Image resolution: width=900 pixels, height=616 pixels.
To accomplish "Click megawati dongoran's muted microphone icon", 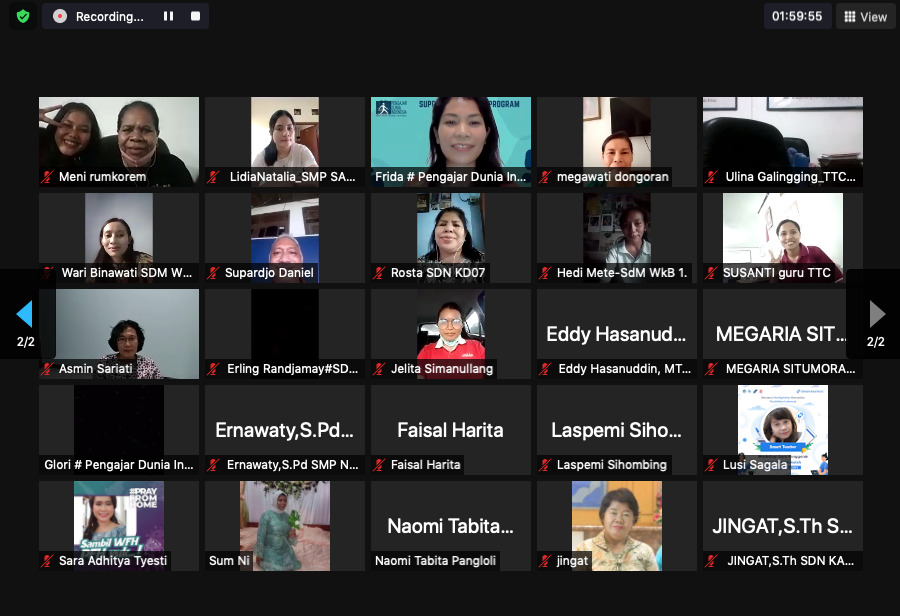I will point(545,177).
